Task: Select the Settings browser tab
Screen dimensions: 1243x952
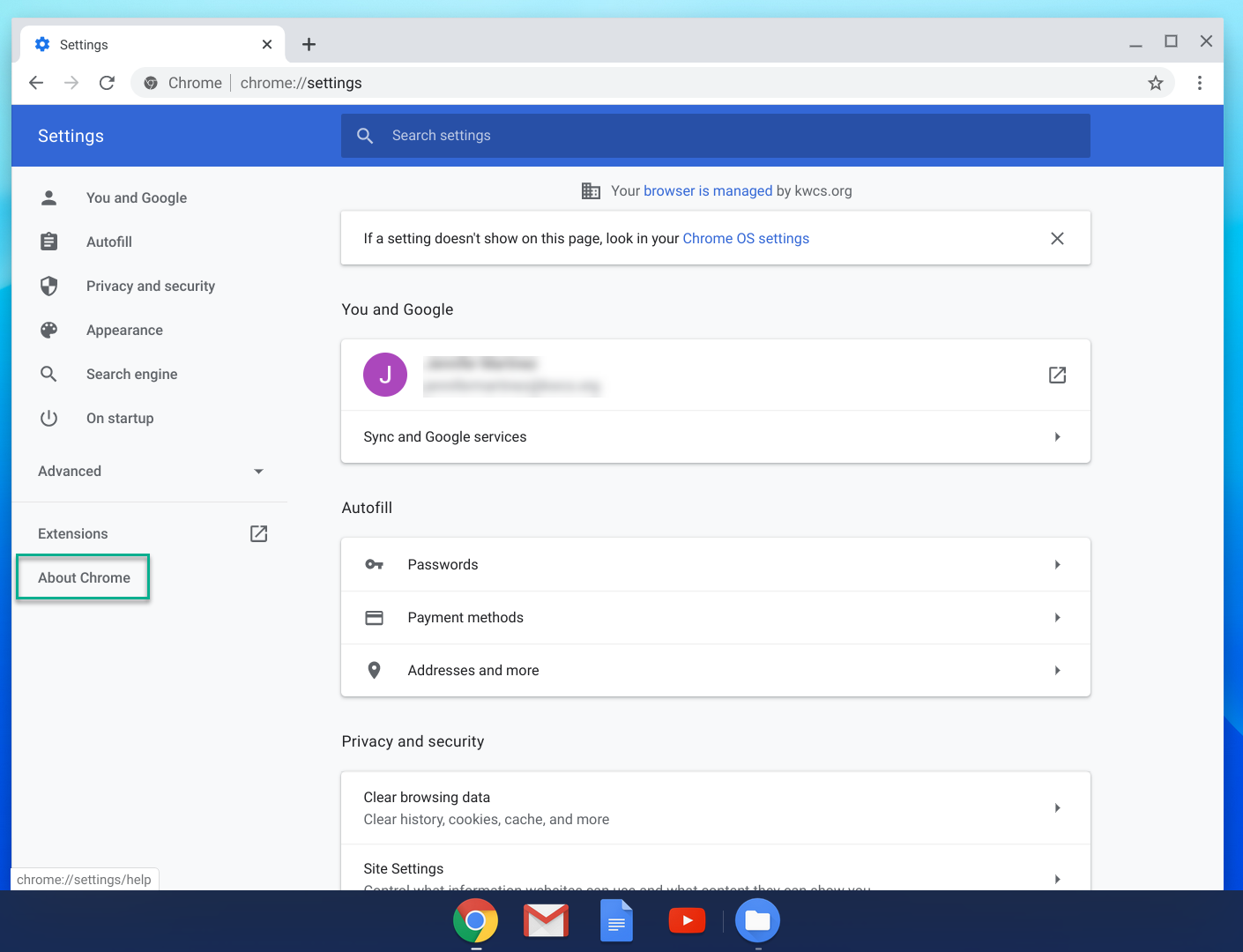Action: 153,44
